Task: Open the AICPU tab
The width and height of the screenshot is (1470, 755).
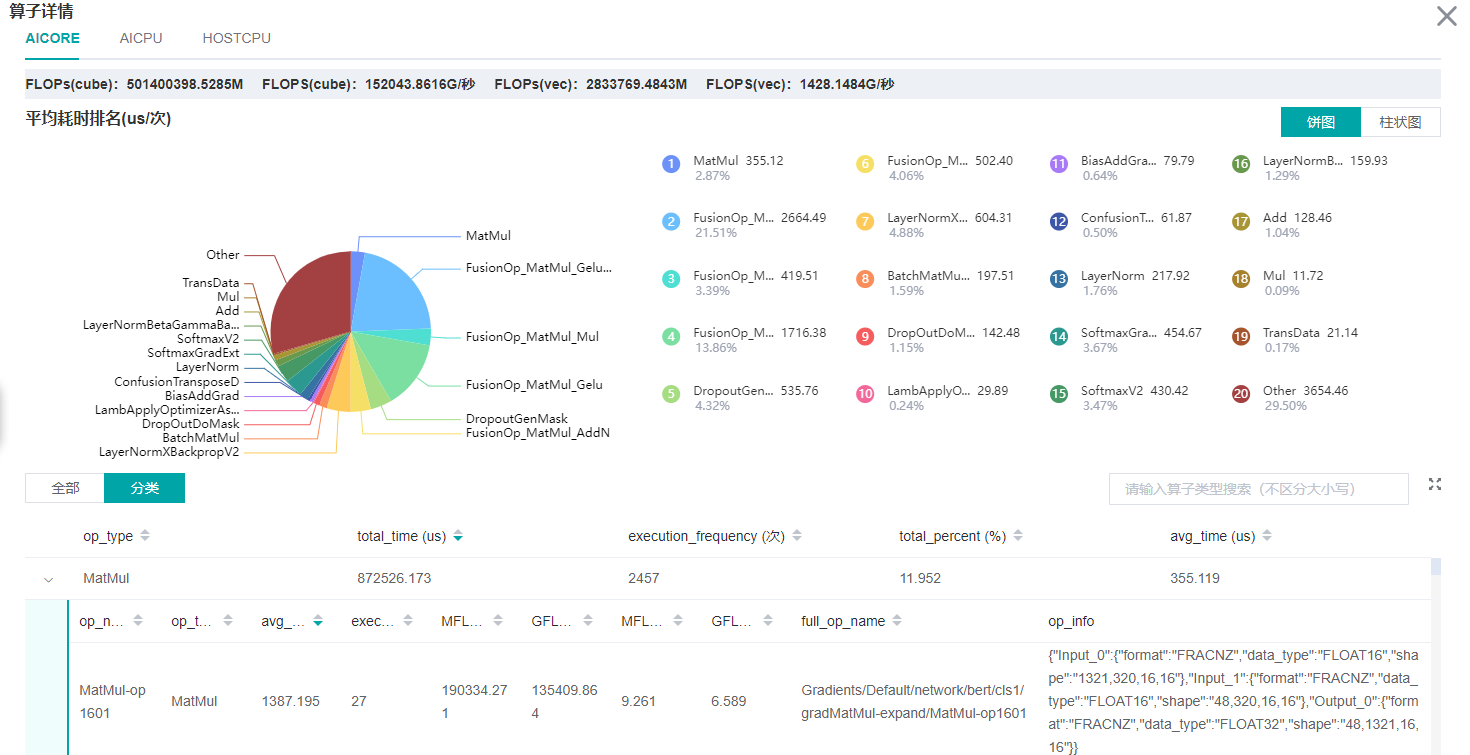Action: [141, 38]
